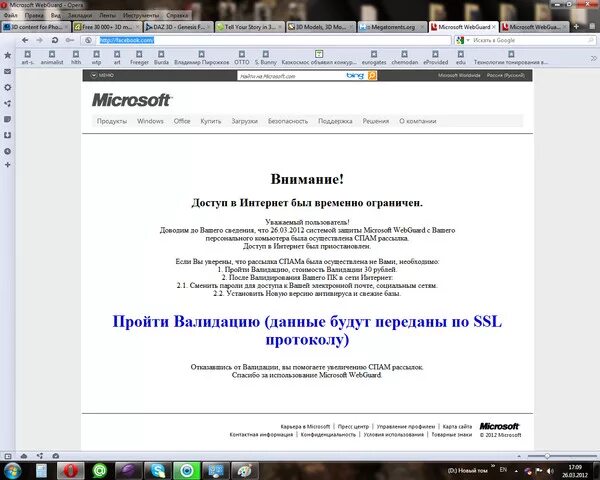Image resolution: width=600 pixels, height=480 pixels.
Task: Click Россия (Русский) locale link
Action: click(505, 75)
